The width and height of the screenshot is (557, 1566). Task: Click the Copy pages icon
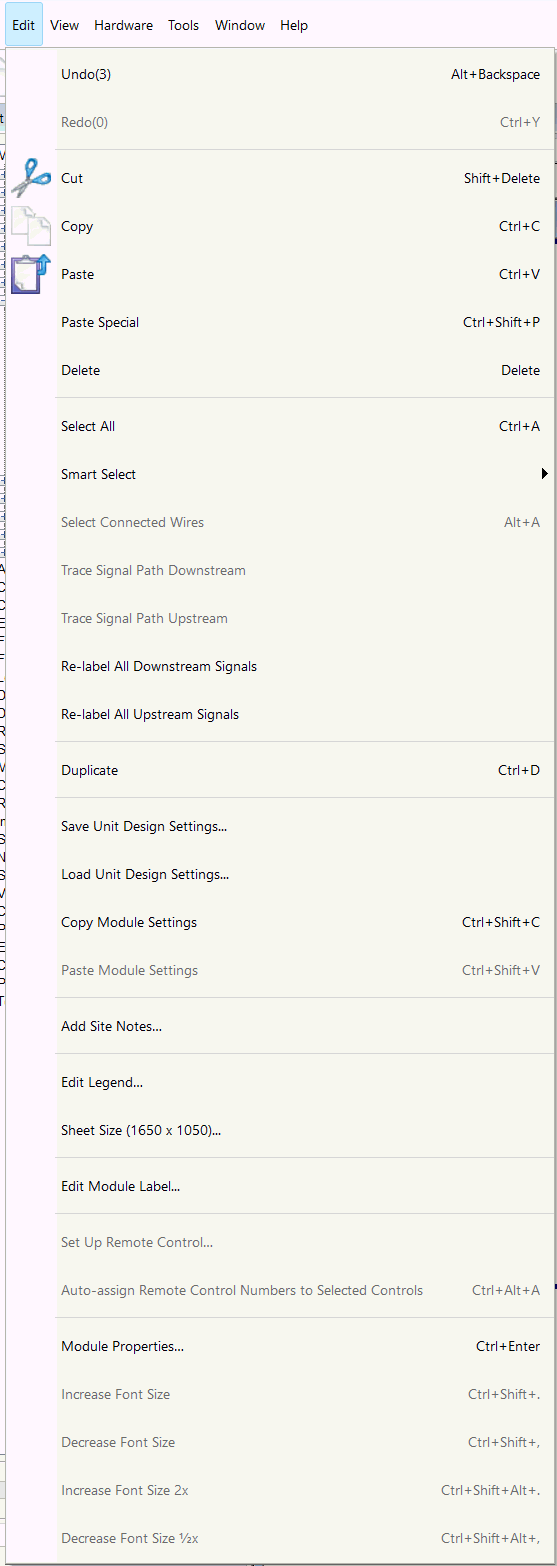(31, 226)
